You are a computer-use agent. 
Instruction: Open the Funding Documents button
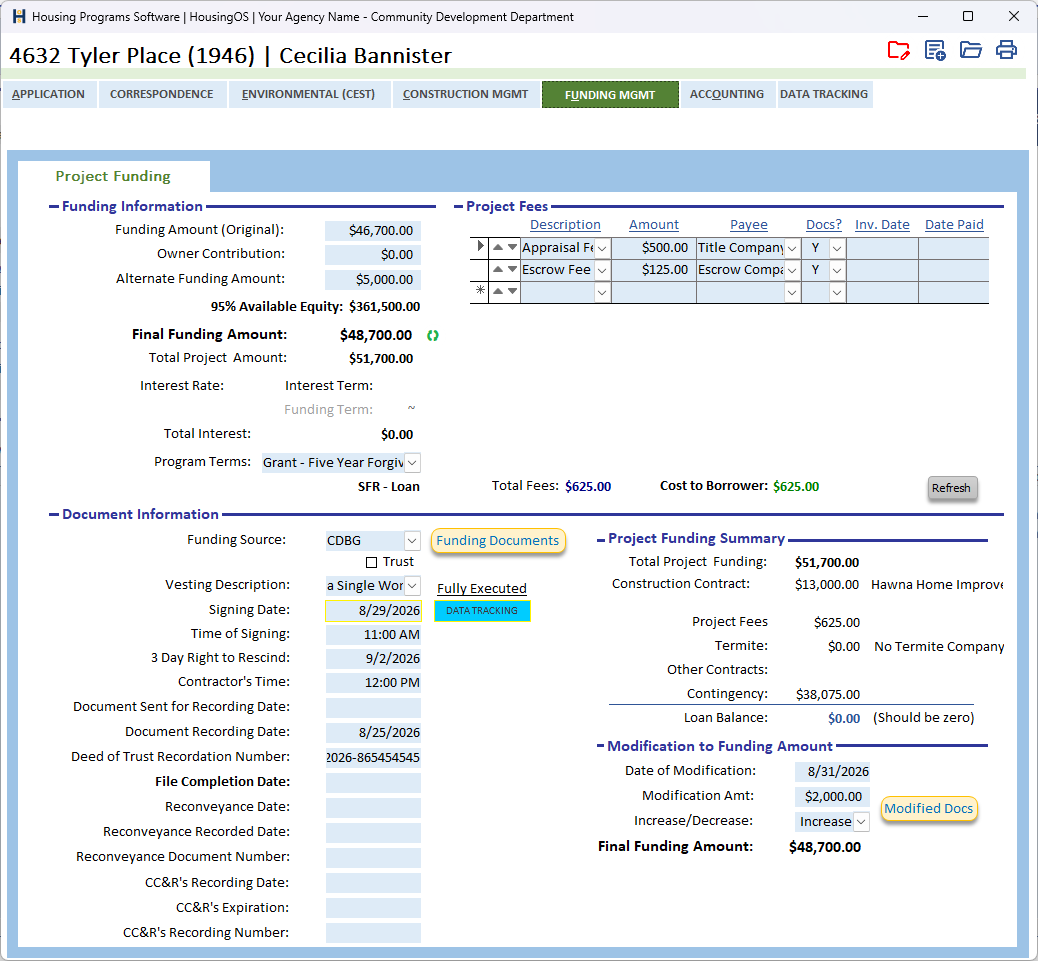498,541
